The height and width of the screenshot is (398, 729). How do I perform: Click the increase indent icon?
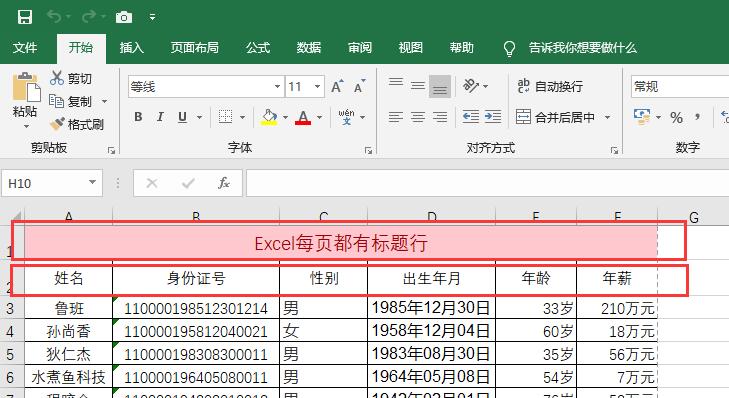click(x=493, y=117)
